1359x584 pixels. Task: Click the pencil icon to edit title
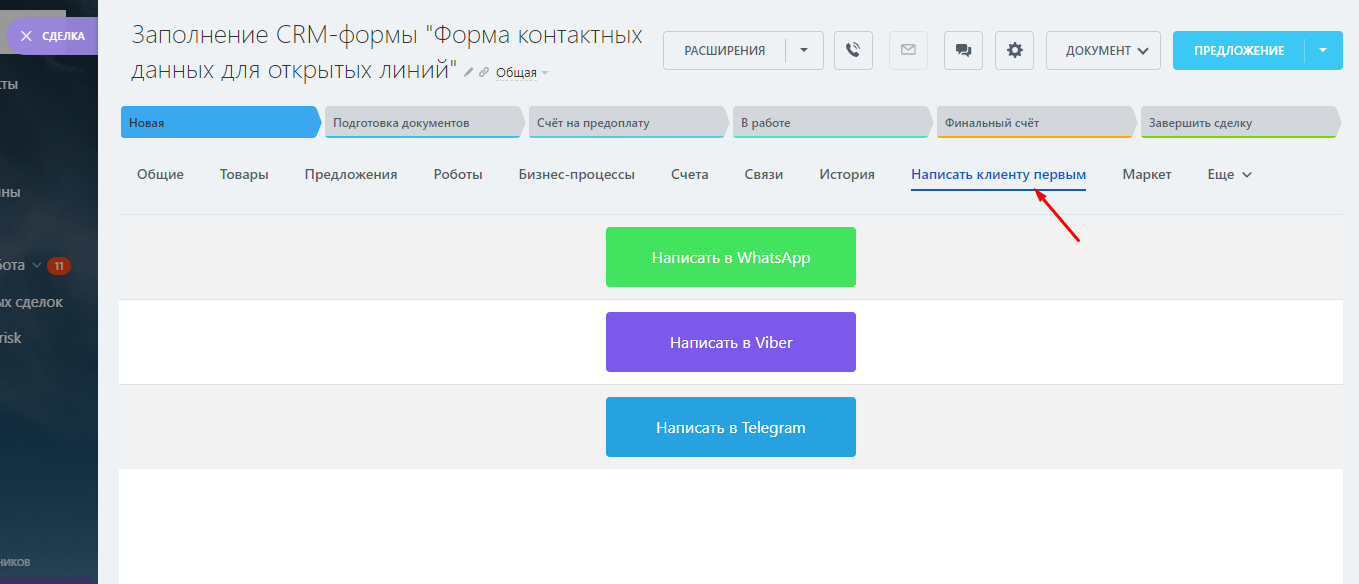coord(468,72)
